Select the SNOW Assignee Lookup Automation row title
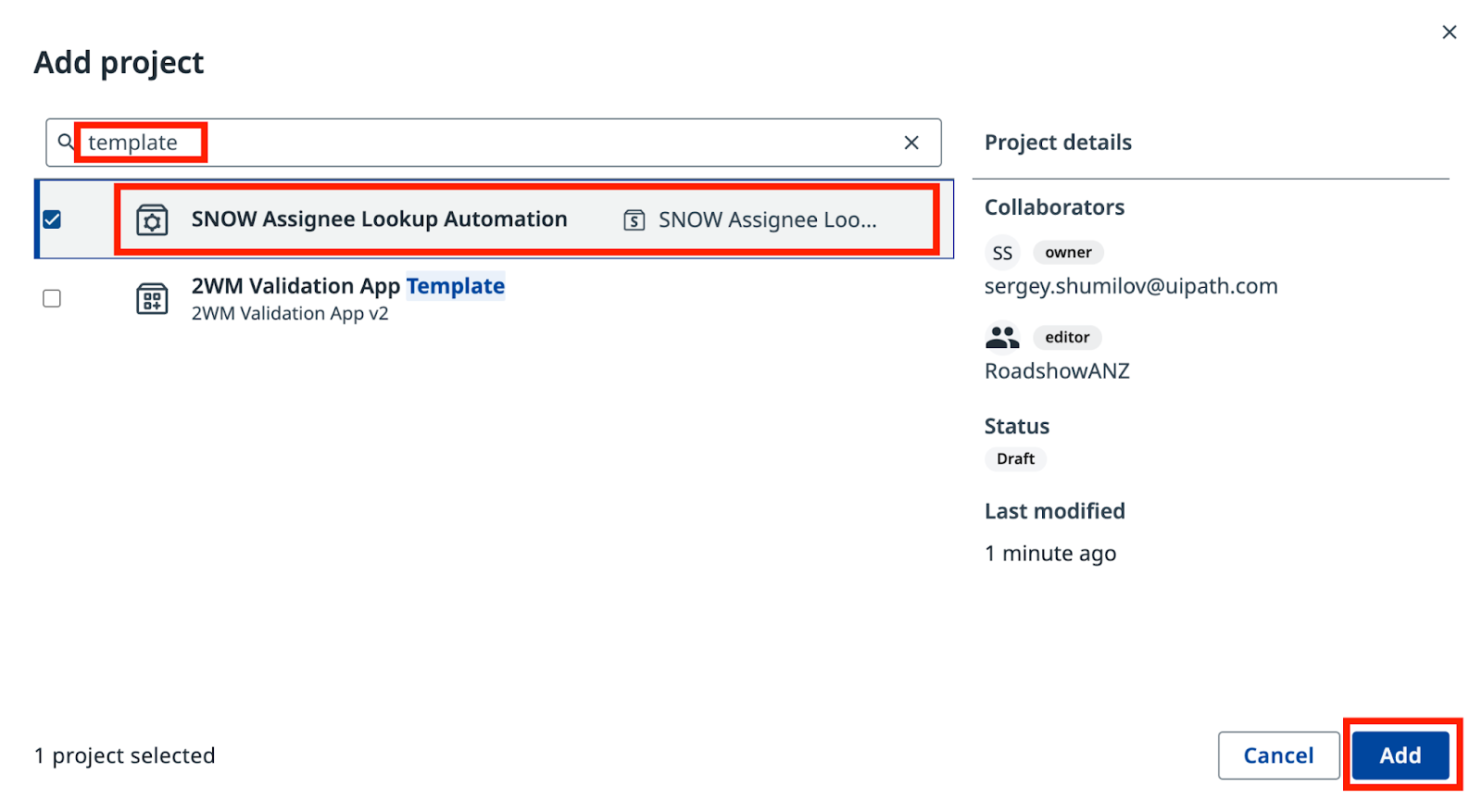The image size is (1482, 812). click(x=380, y=219)
